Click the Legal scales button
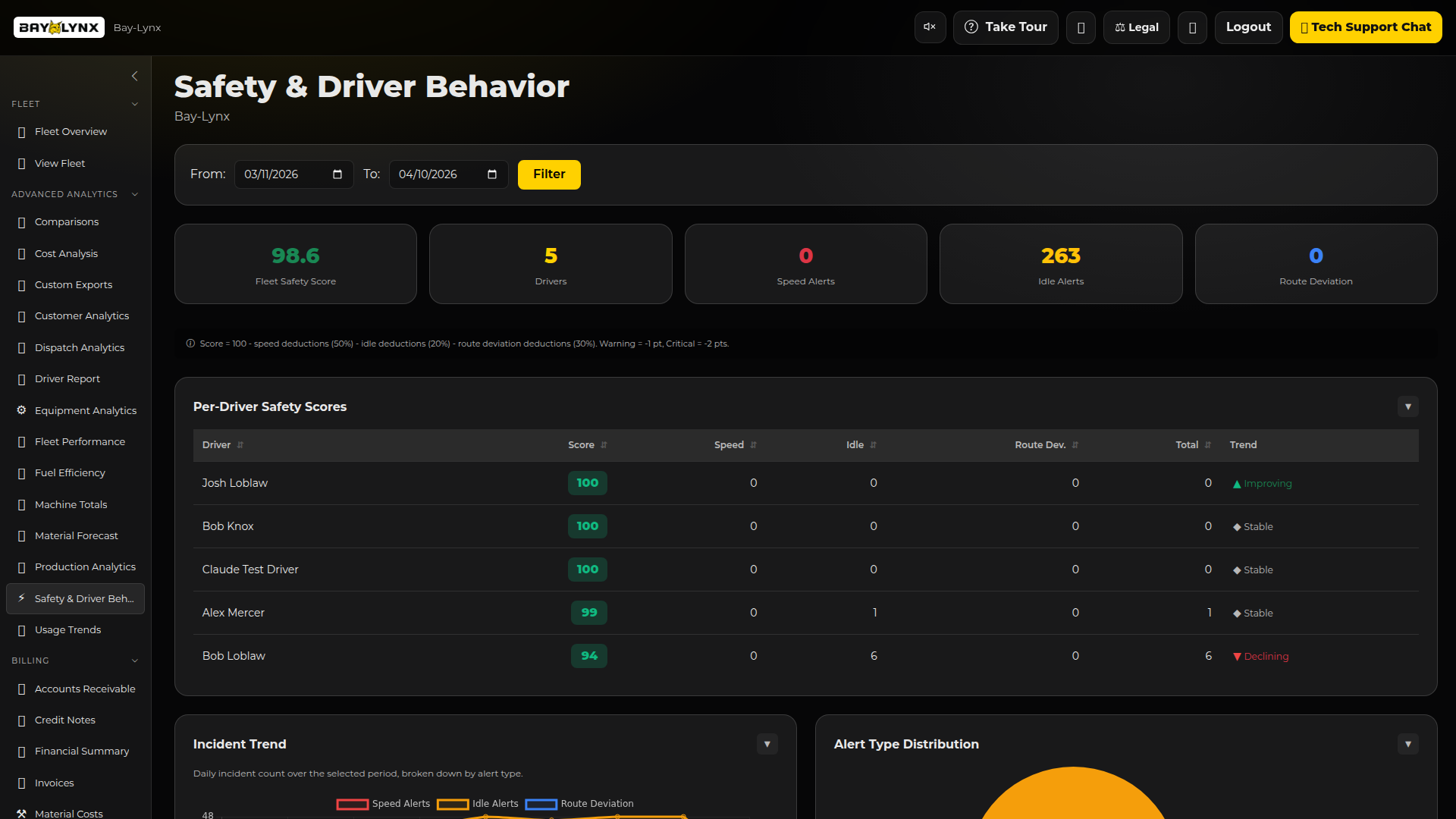 (1136, 27)
